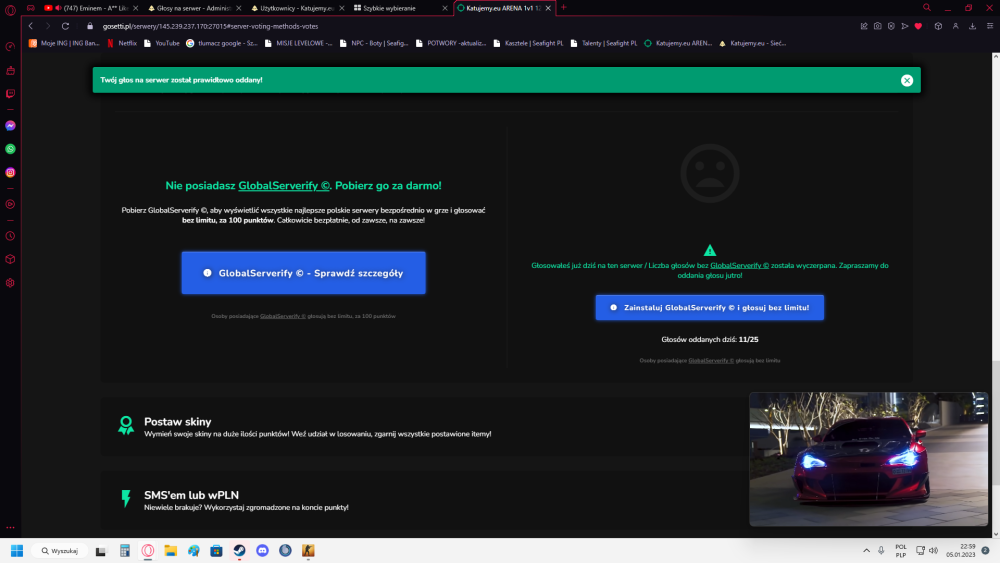Open the send/flow arrow icon
Image resolution: width=1000 pixels, height=563 pixels.
tap(904, 26)
